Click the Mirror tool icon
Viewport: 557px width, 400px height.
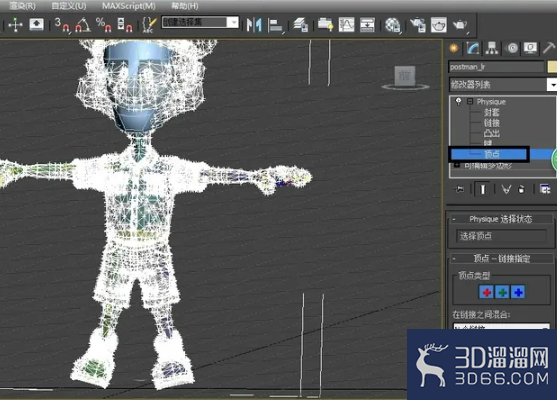tap(254, 25)
